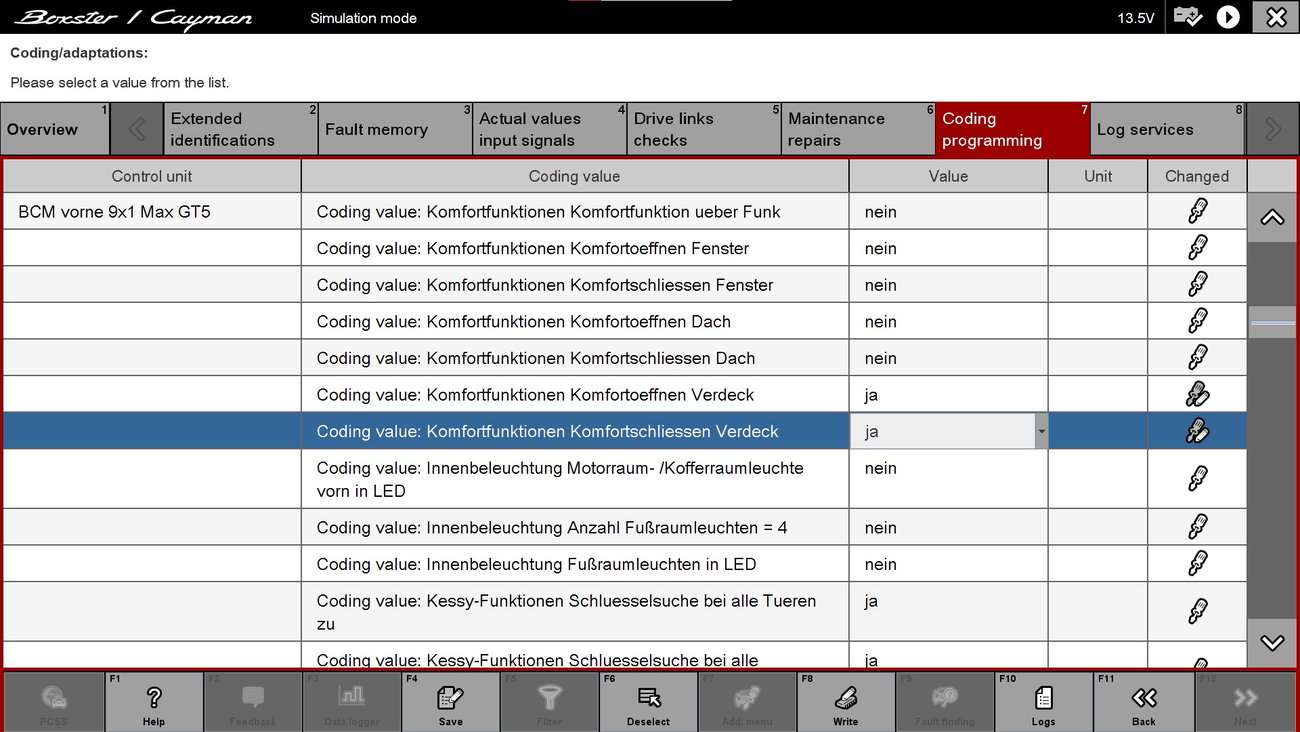This screenshot has height=732, width=1300.
Task: Click the Write icon to write coding
Action: point(845,698)
